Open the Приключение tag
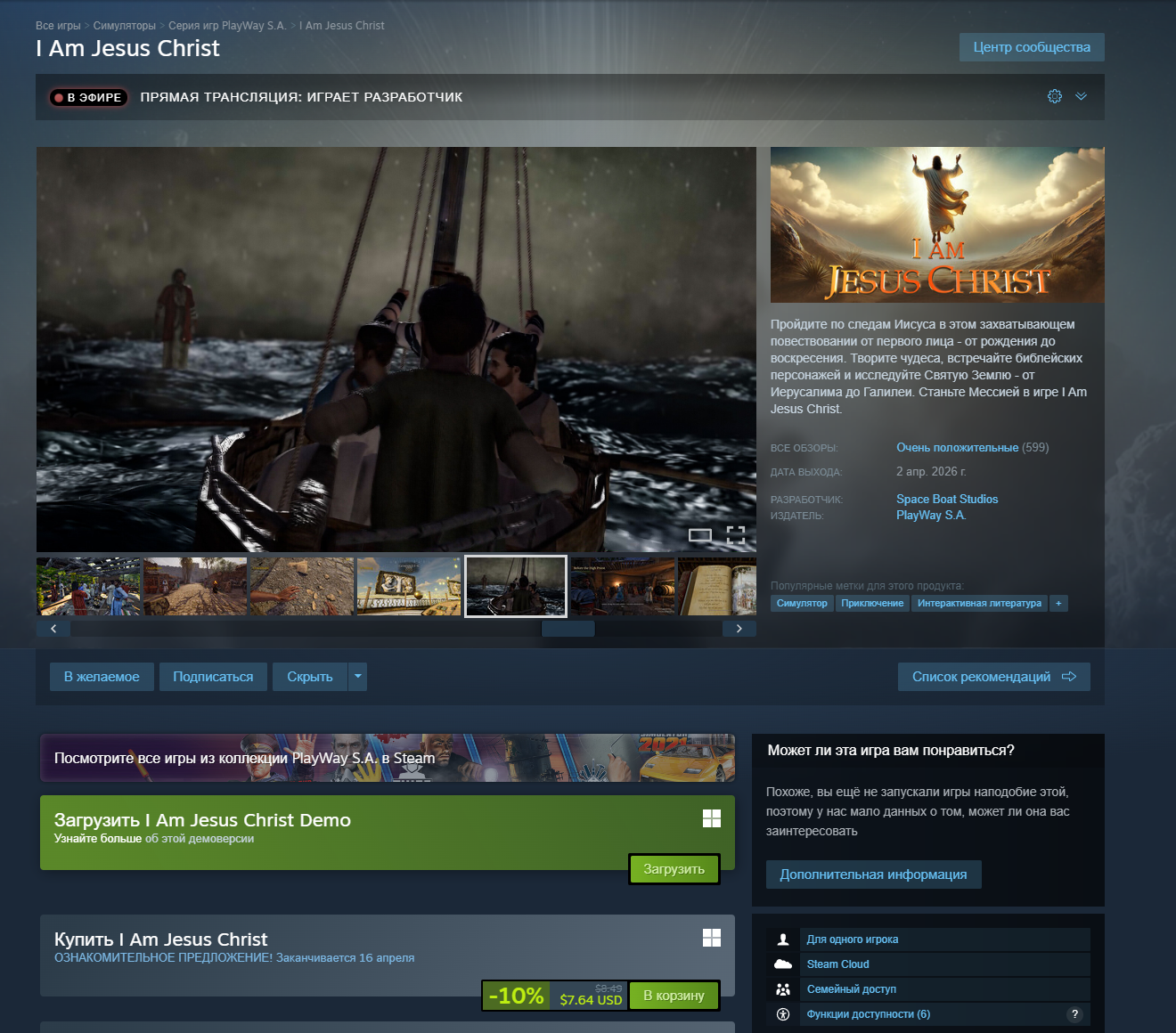Screen dimensions: 1176x1033 [872, 604]
